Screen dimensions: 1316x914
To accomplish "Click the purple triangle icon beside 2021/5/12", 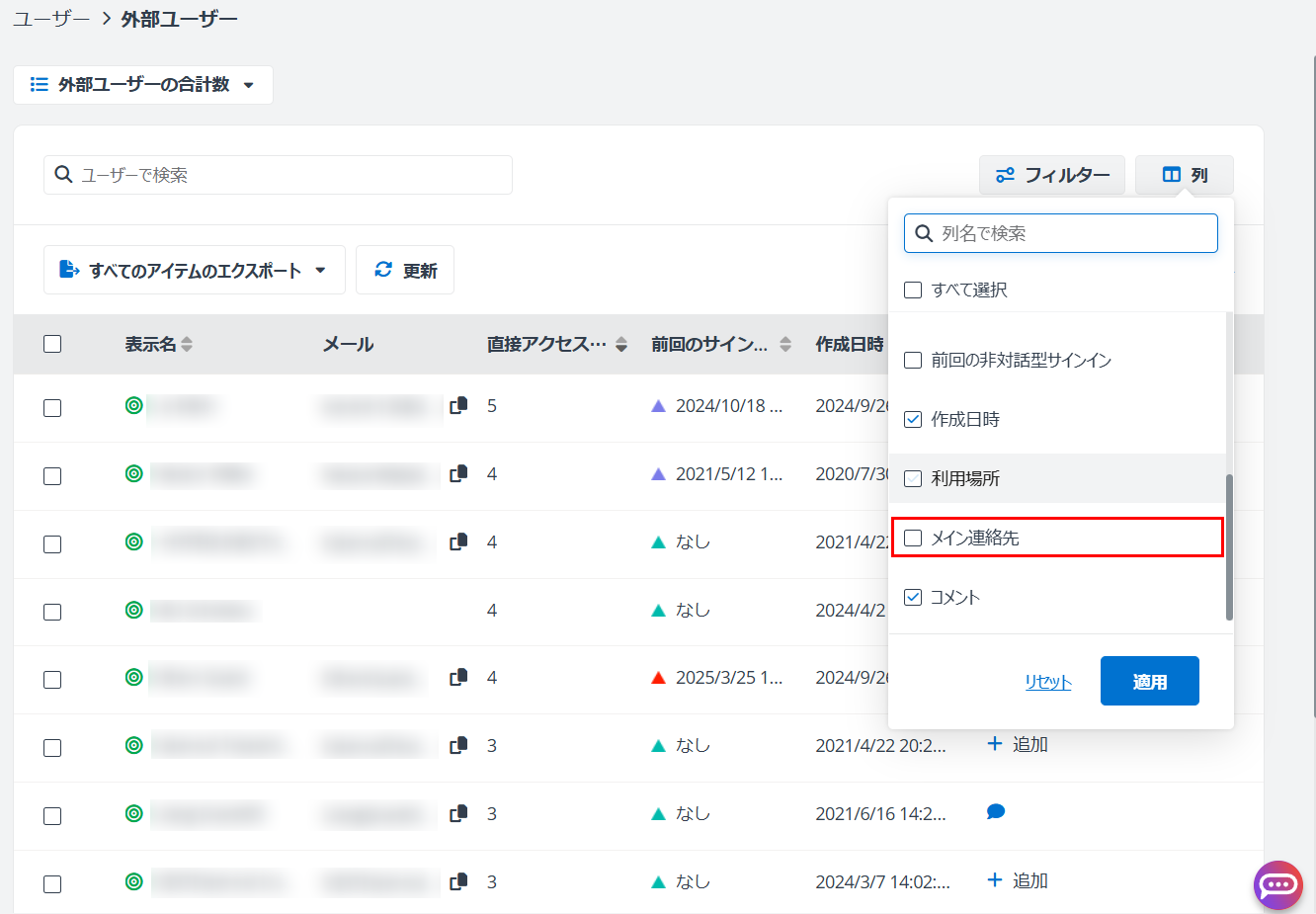I will coord(659,474).
